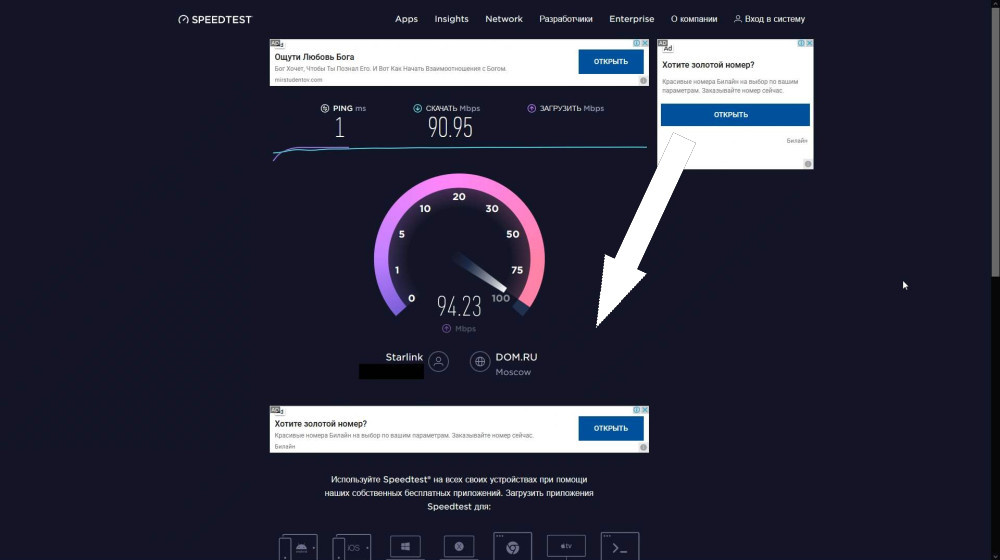This screenshot has width=1000, height=560.
Task: Click ad info icon on bottom banner
Action: click(x=636, y=410)
